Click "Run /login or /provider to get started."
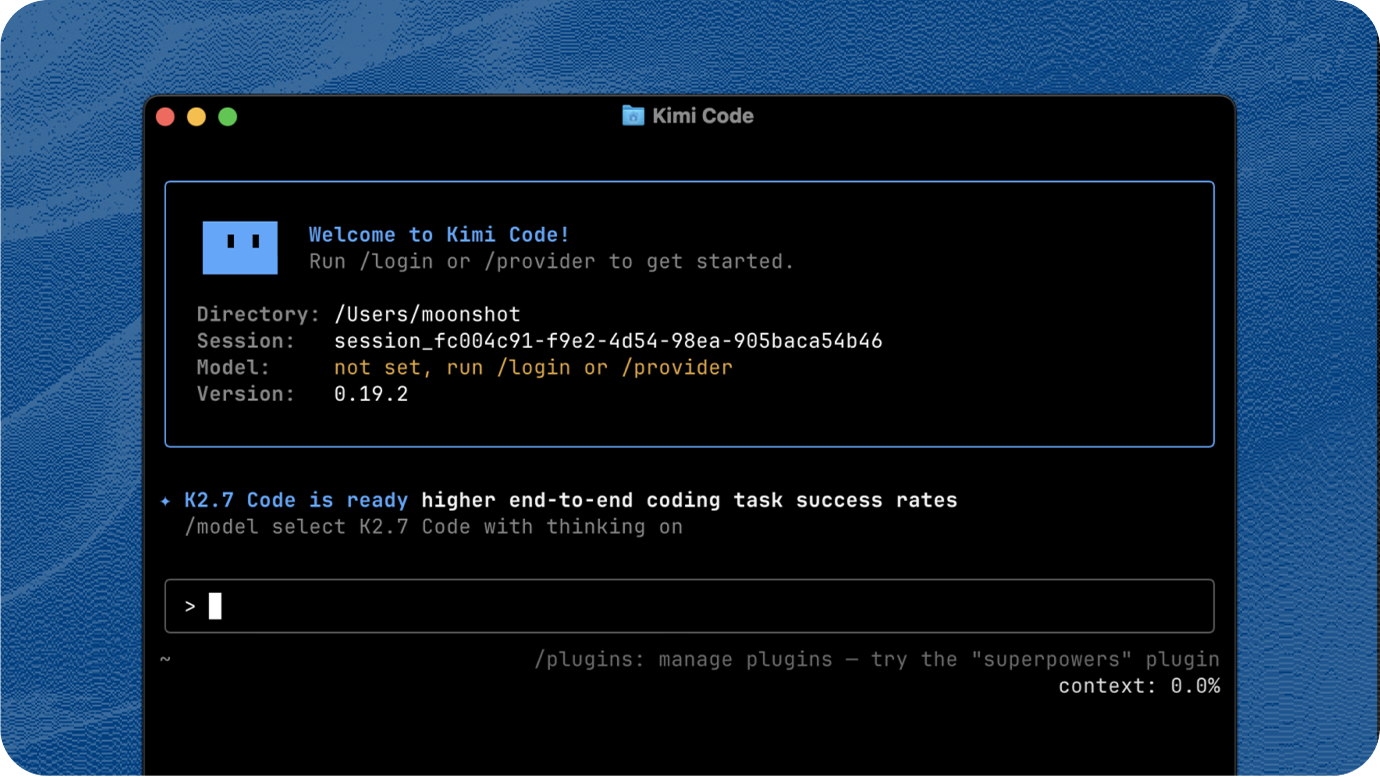This screenshot has width=1380, height=777. pos(551,262)
